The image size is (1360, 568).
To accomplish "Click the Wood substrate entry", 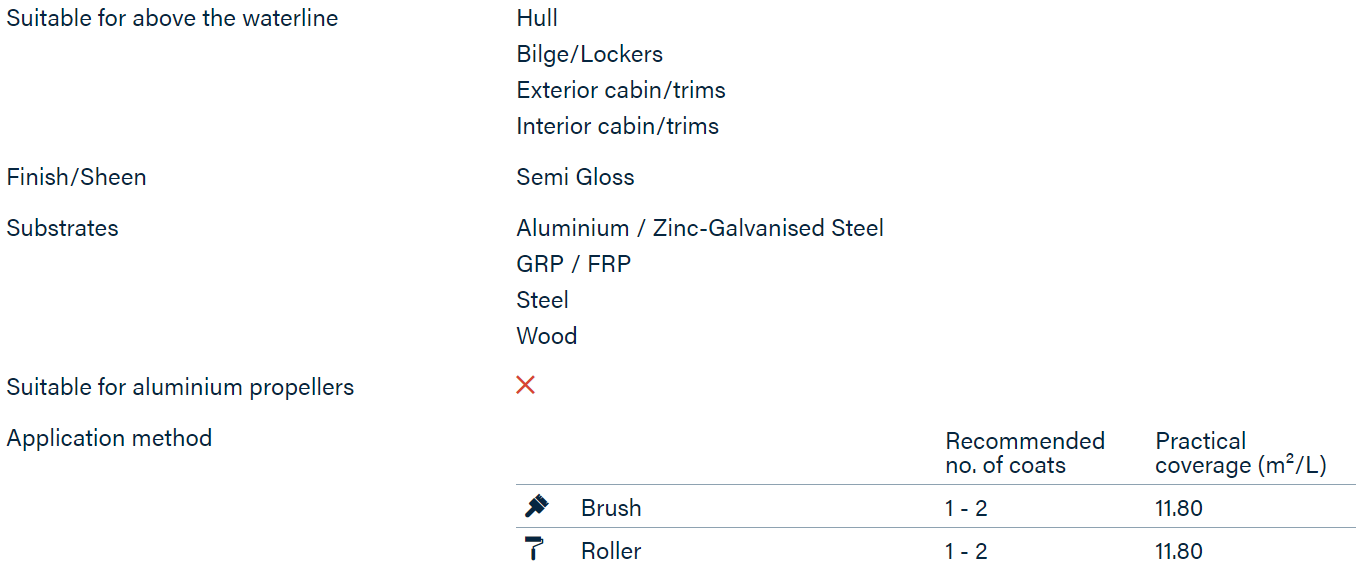I will pyautogui.click(x=547, y=336).
